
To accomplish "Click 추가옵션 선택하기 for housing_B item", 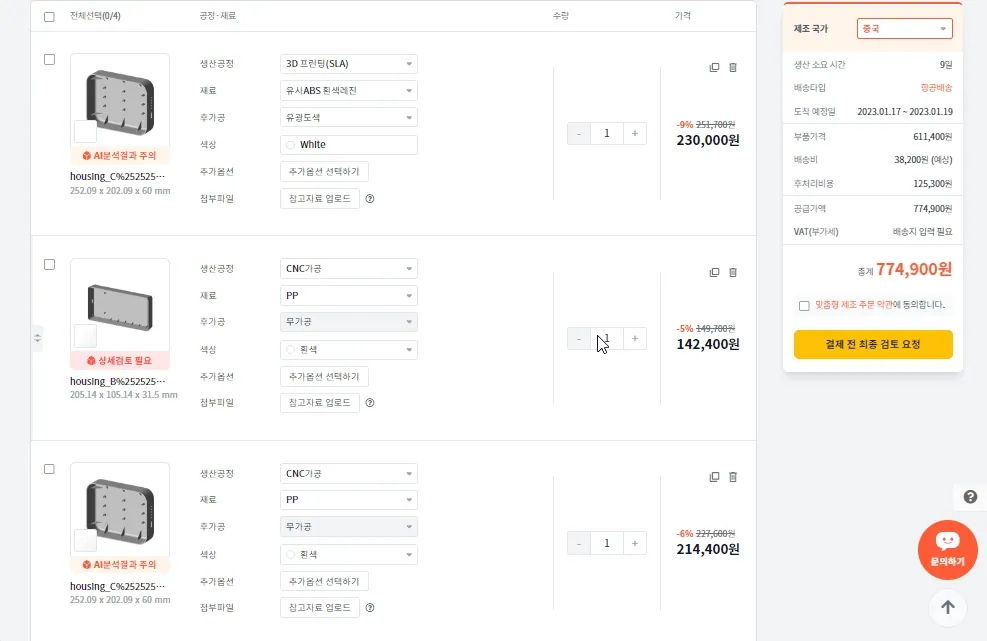I will [324, 377].
